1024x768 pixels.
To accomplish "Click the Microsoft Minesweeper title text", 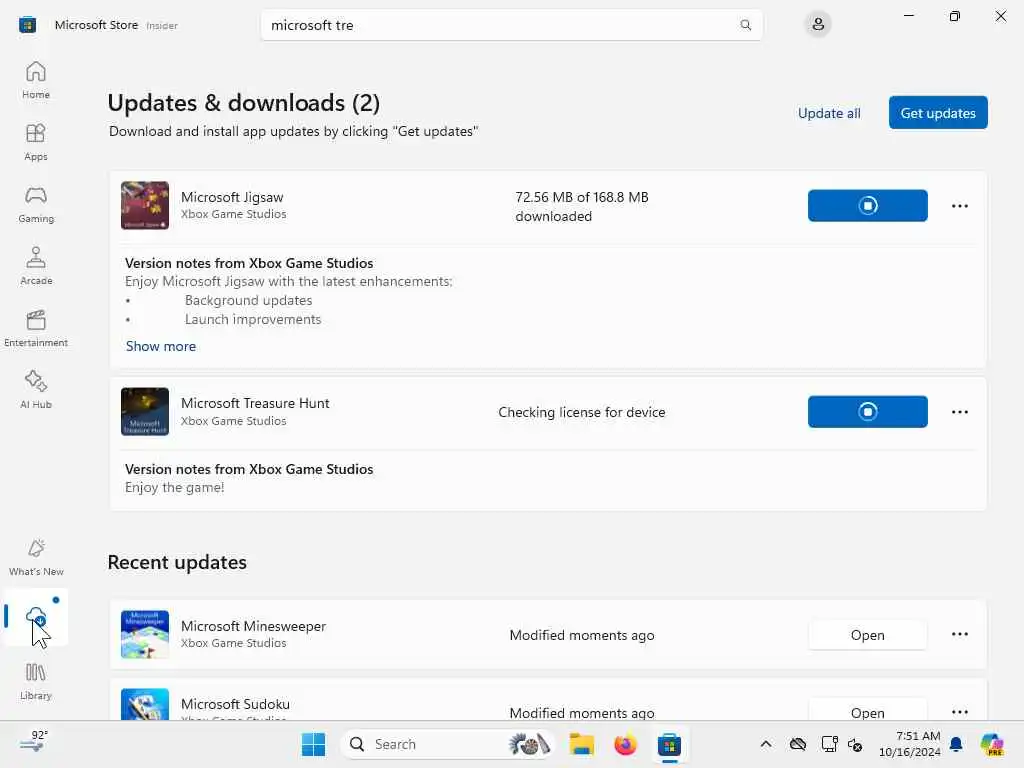I will pos(253,626).
